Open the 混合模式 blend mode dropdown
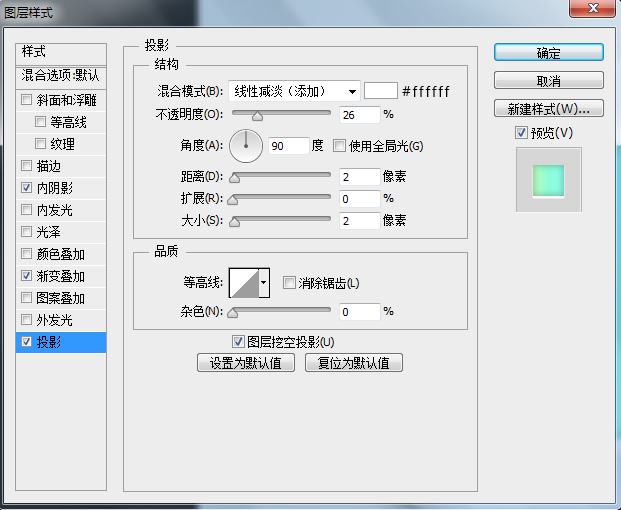Image resolution: width=621 pixels, height=510 pixels. pyautogui.click(x=293, y=91)
